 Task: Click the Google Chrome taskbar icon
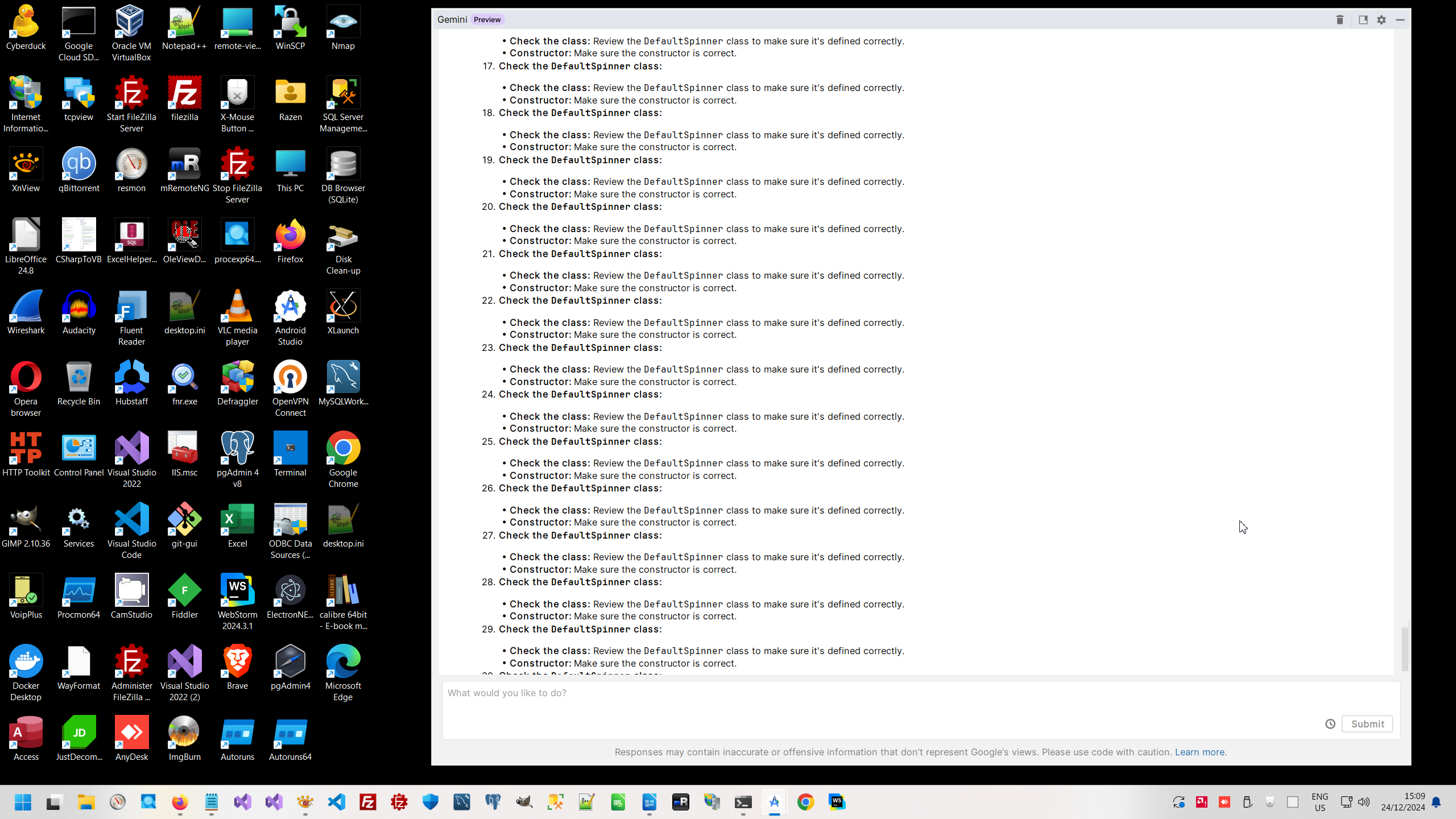pos(805,802)
